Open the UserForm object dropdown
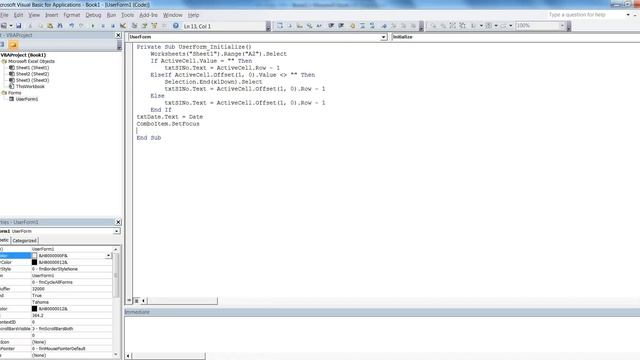The width and height of the screenshot is (640, 360). coord(384,37)
